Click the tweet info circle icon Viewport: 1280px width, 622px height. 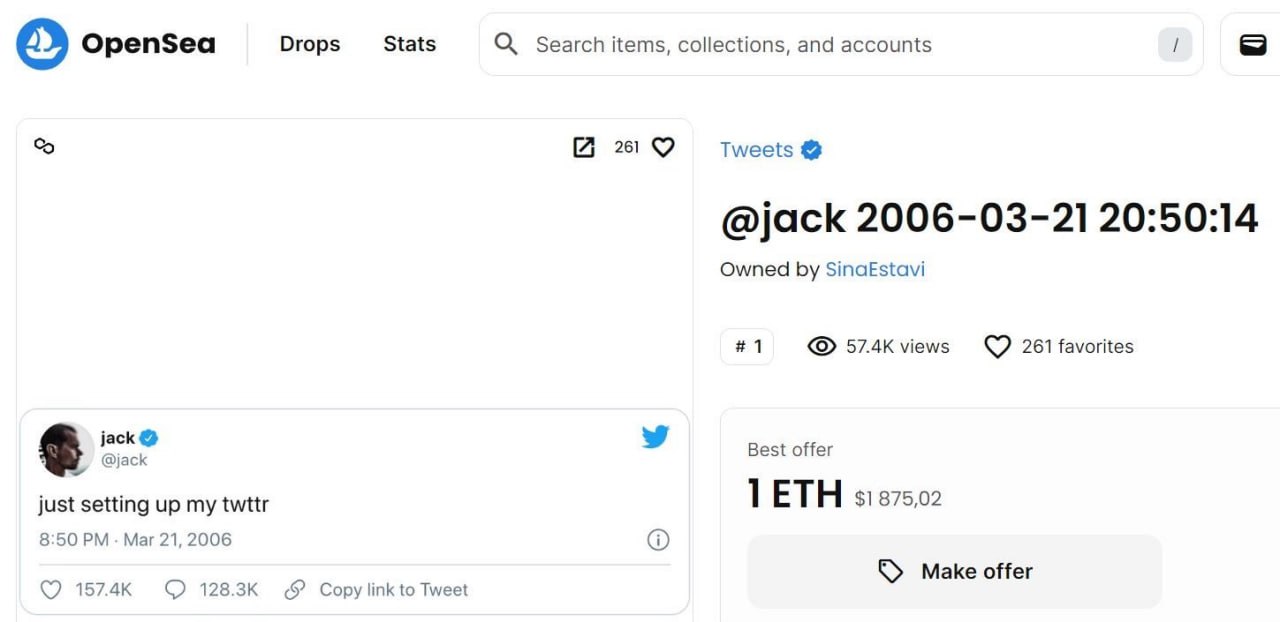click(x=658, y=540)
